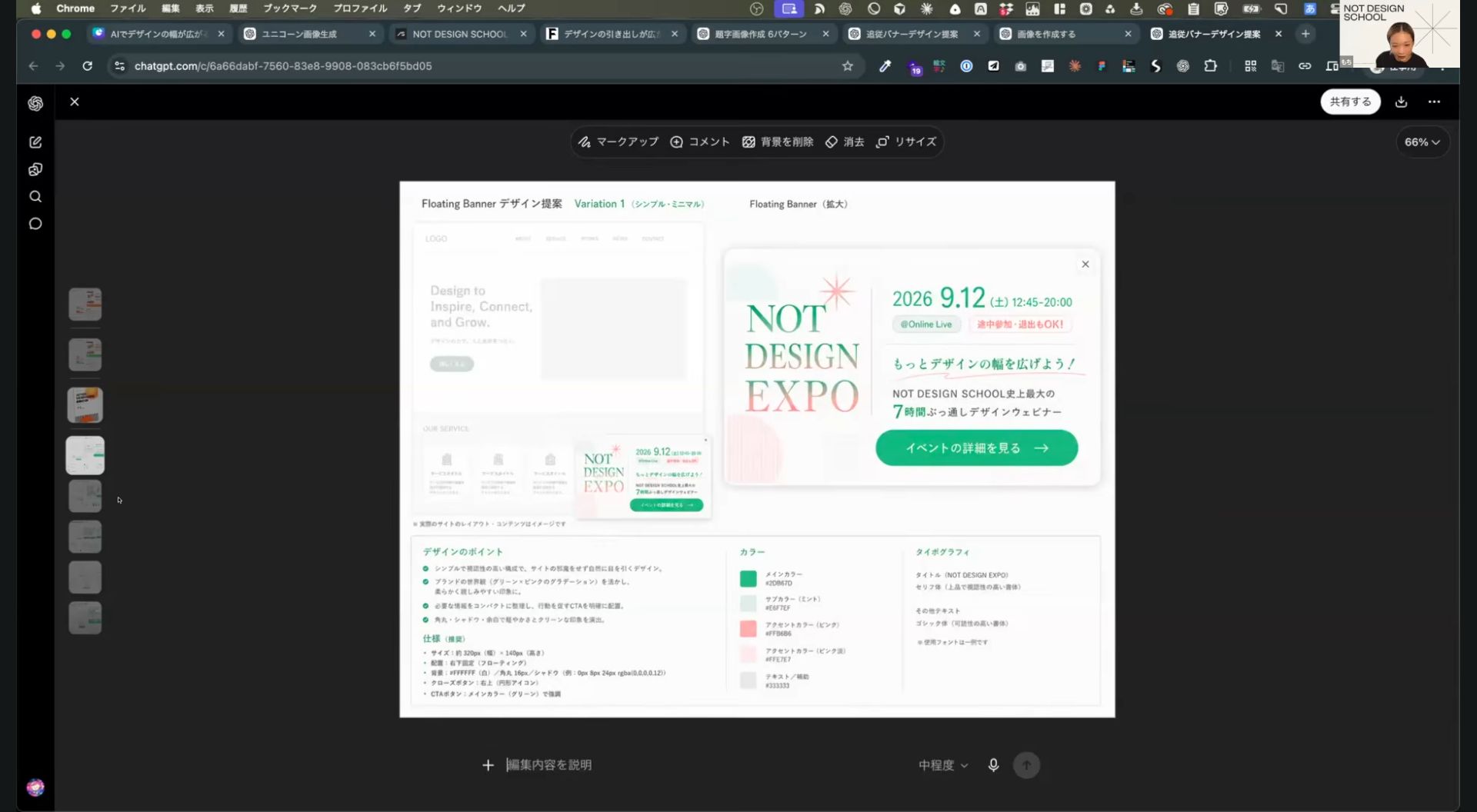Click the highlighted thumbnail in the version strip

[x=85, y=455]
